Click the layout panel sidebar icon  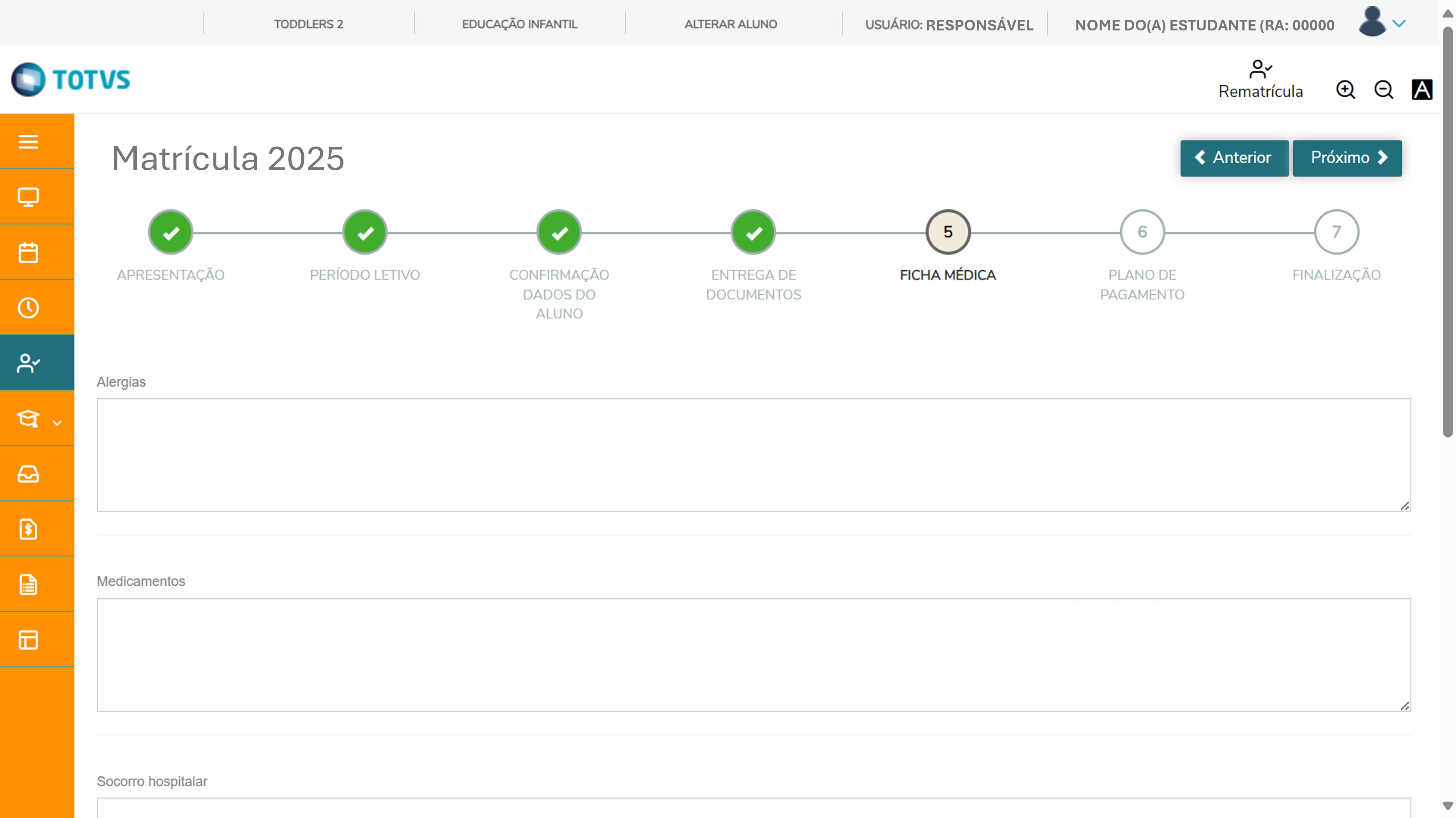28,640
